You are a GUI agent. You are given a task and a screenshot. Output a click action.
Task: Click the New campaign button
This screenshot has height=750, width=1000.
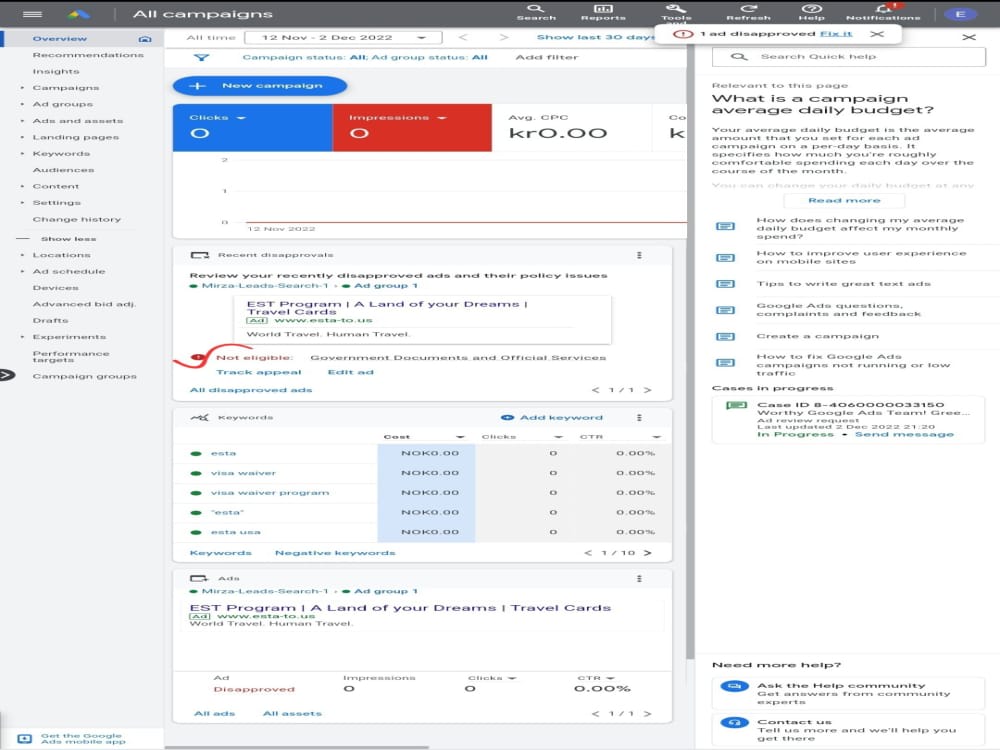click(x=260, y=85)
